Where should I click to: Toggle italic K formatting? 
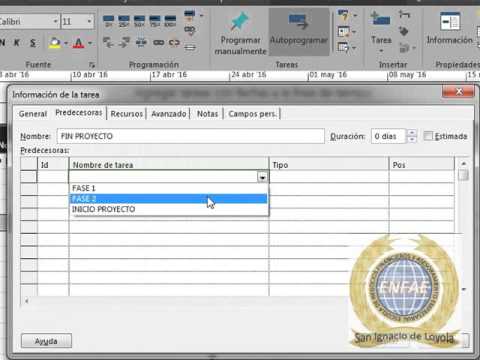(x=17, y=43)
